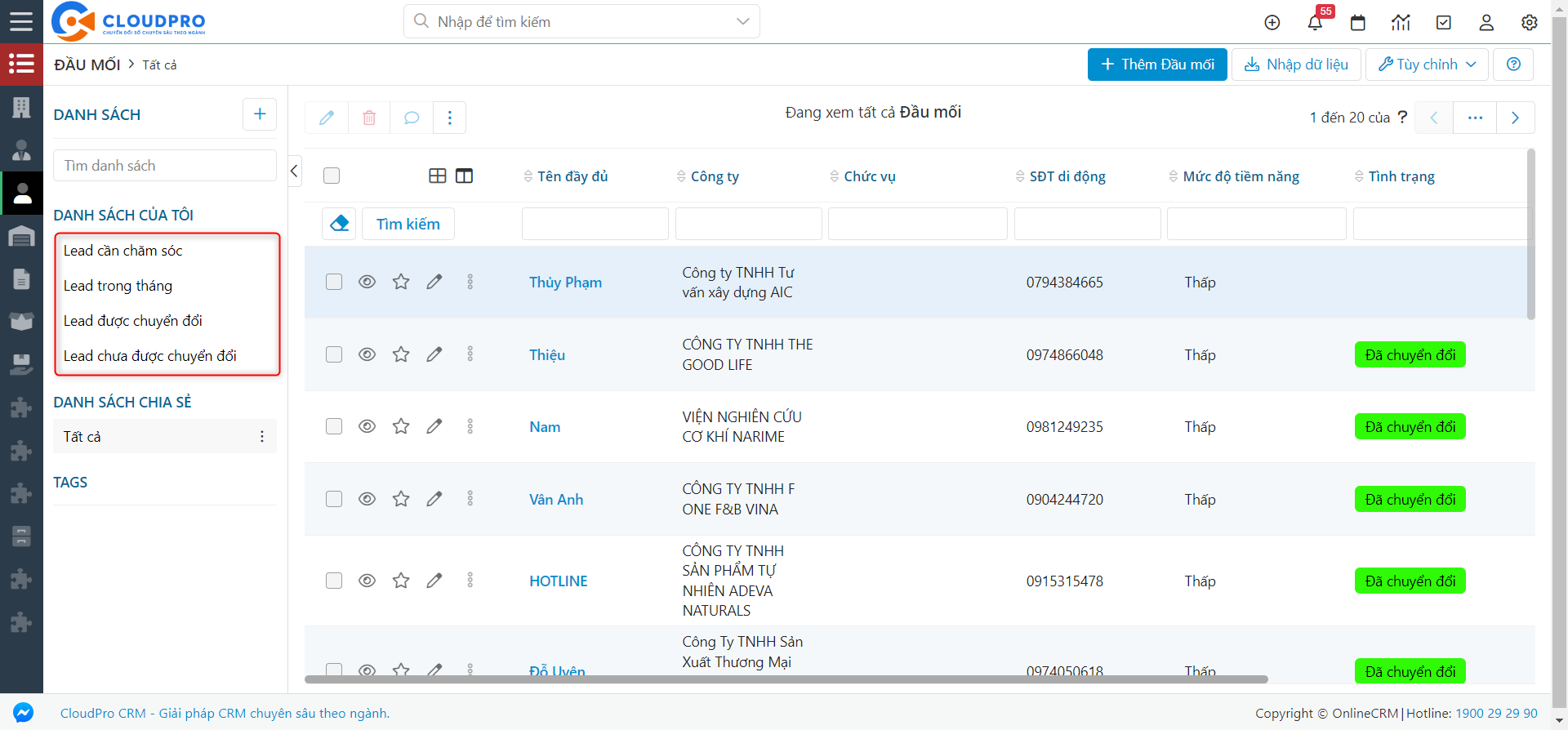Click hotline number 1900 29 29 90
This screenshot has width=1568, height=730.
(1496, 713)
